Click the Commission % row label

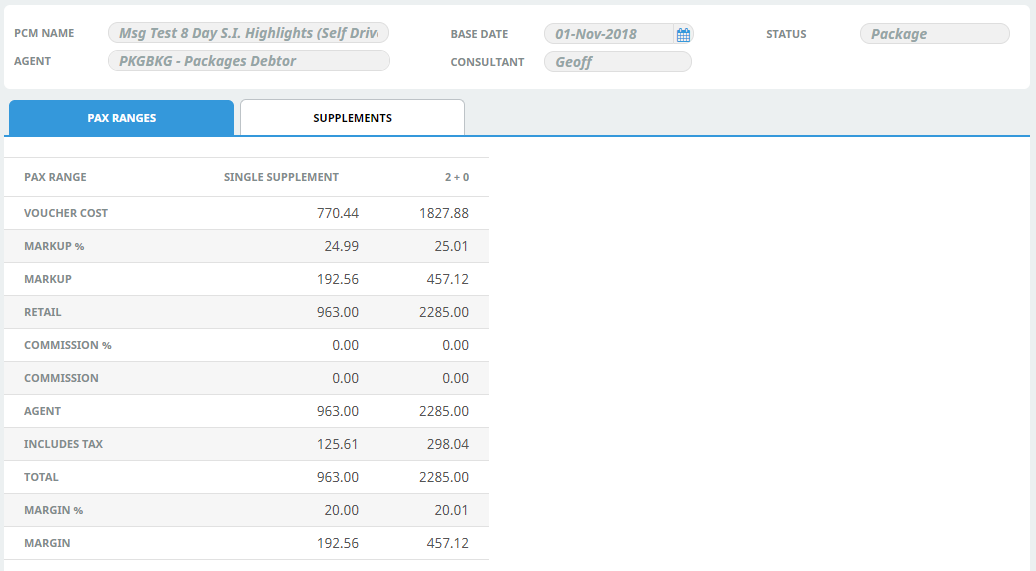(68, 345)
